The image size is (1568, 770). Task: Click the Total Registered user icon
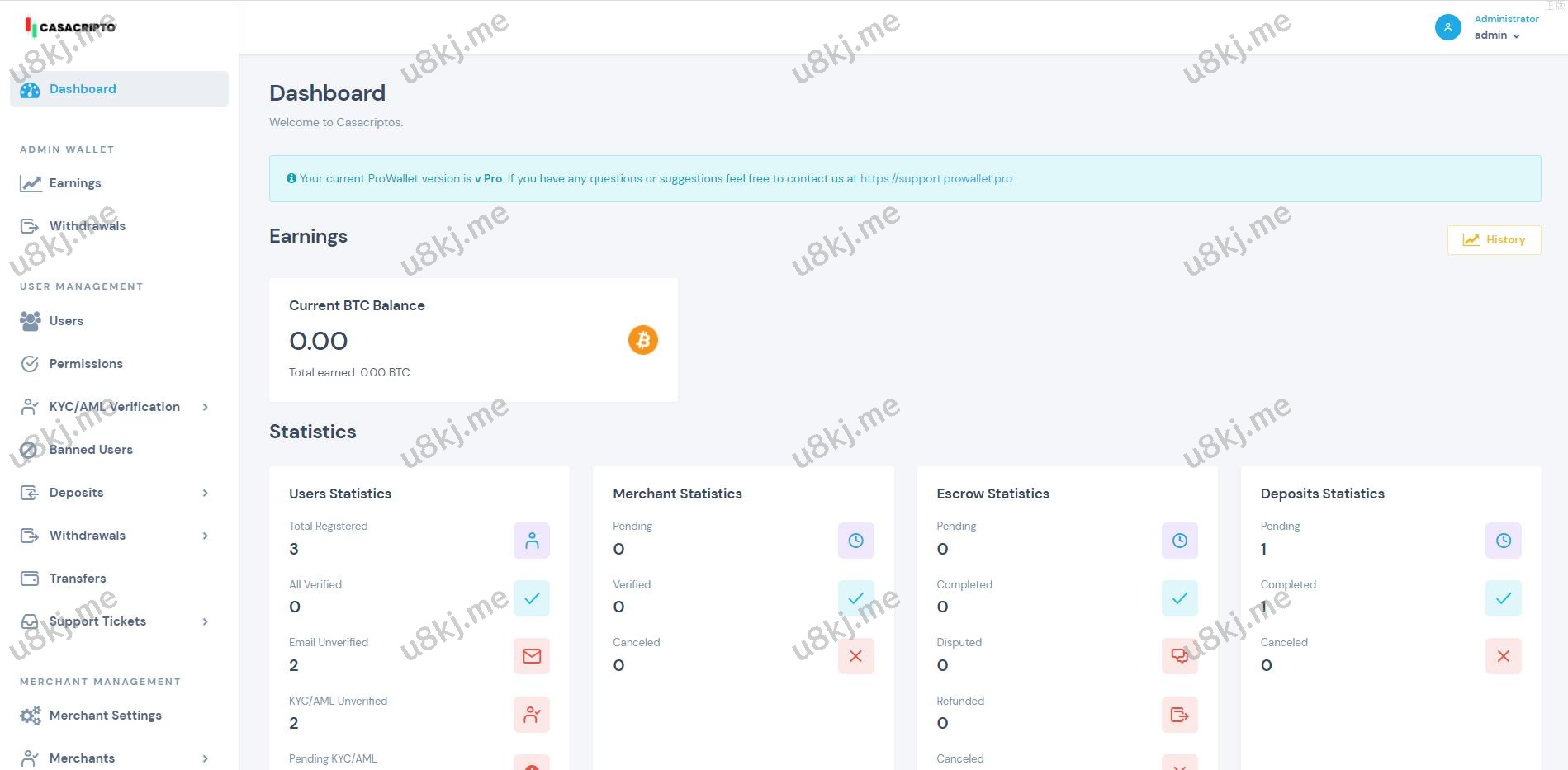click(531, 541)
